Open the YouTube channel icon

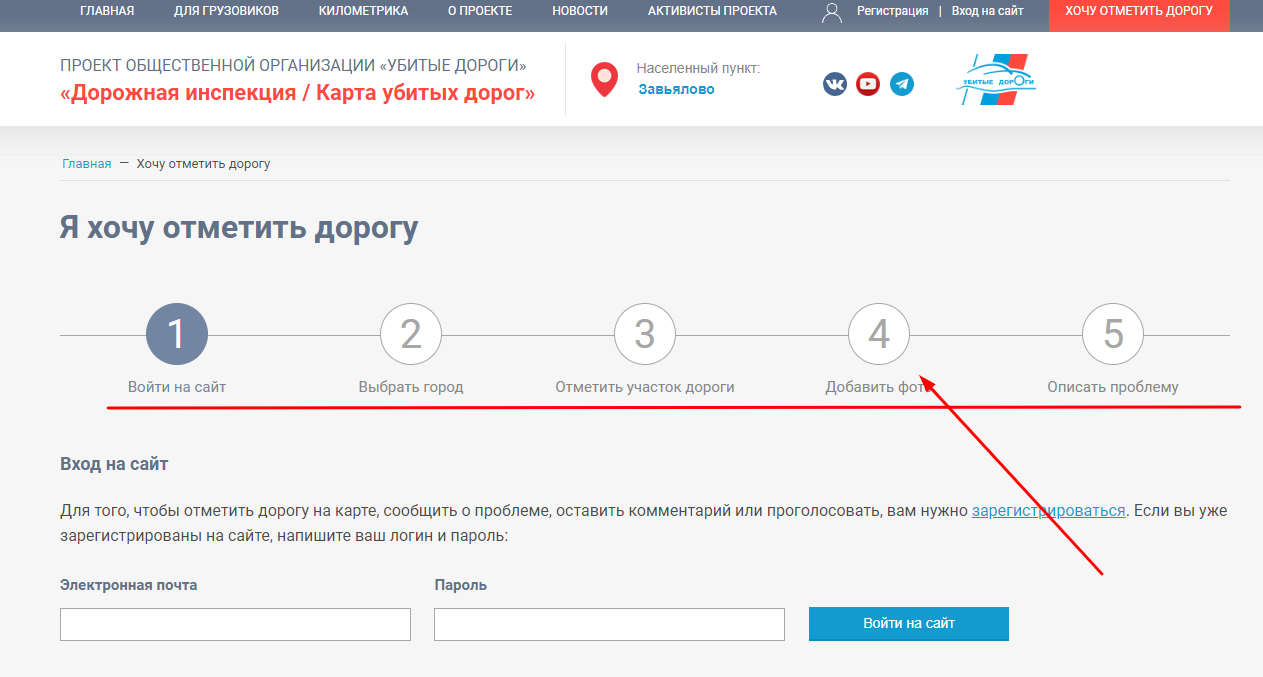pyautogui.click(x=868, y=84)
